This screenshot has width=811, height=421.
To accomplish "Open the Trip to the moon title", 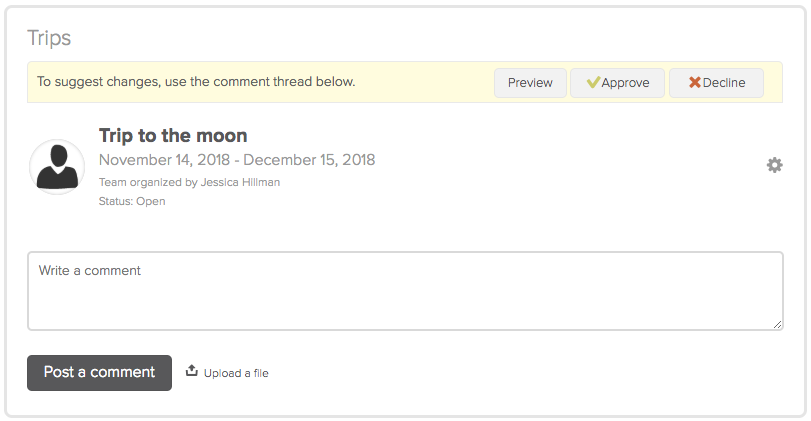I will [173, 136].
